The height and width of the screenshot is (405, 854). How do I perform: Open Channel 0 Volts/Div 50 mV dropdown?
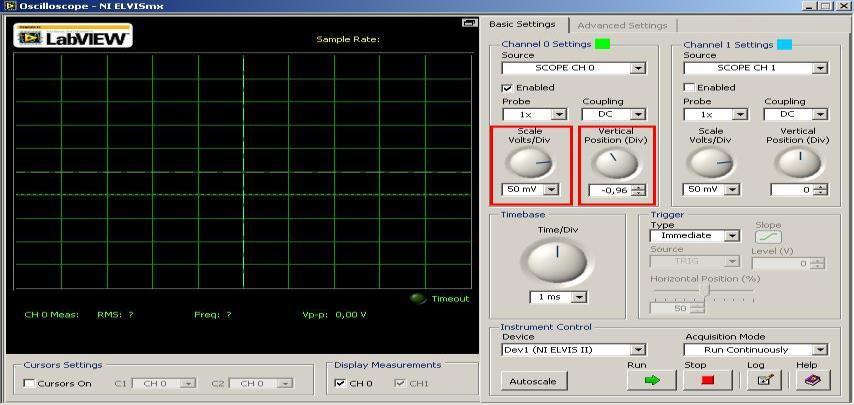click(530, 189)
